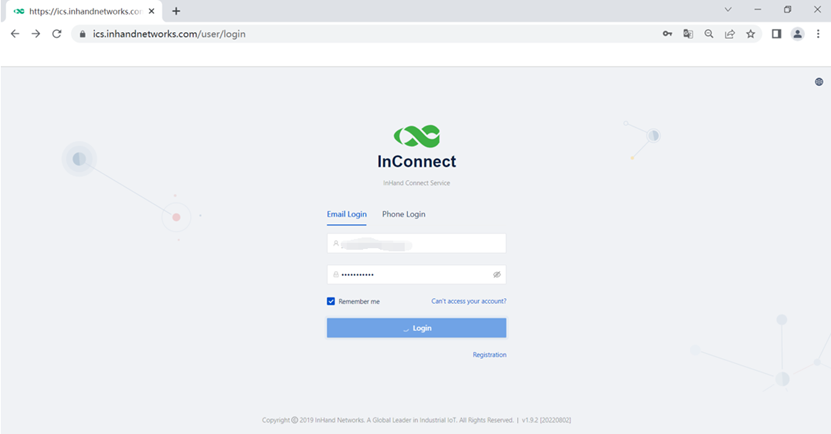Reload the login page
831x434 pixels.
click(x=57, y=34)
